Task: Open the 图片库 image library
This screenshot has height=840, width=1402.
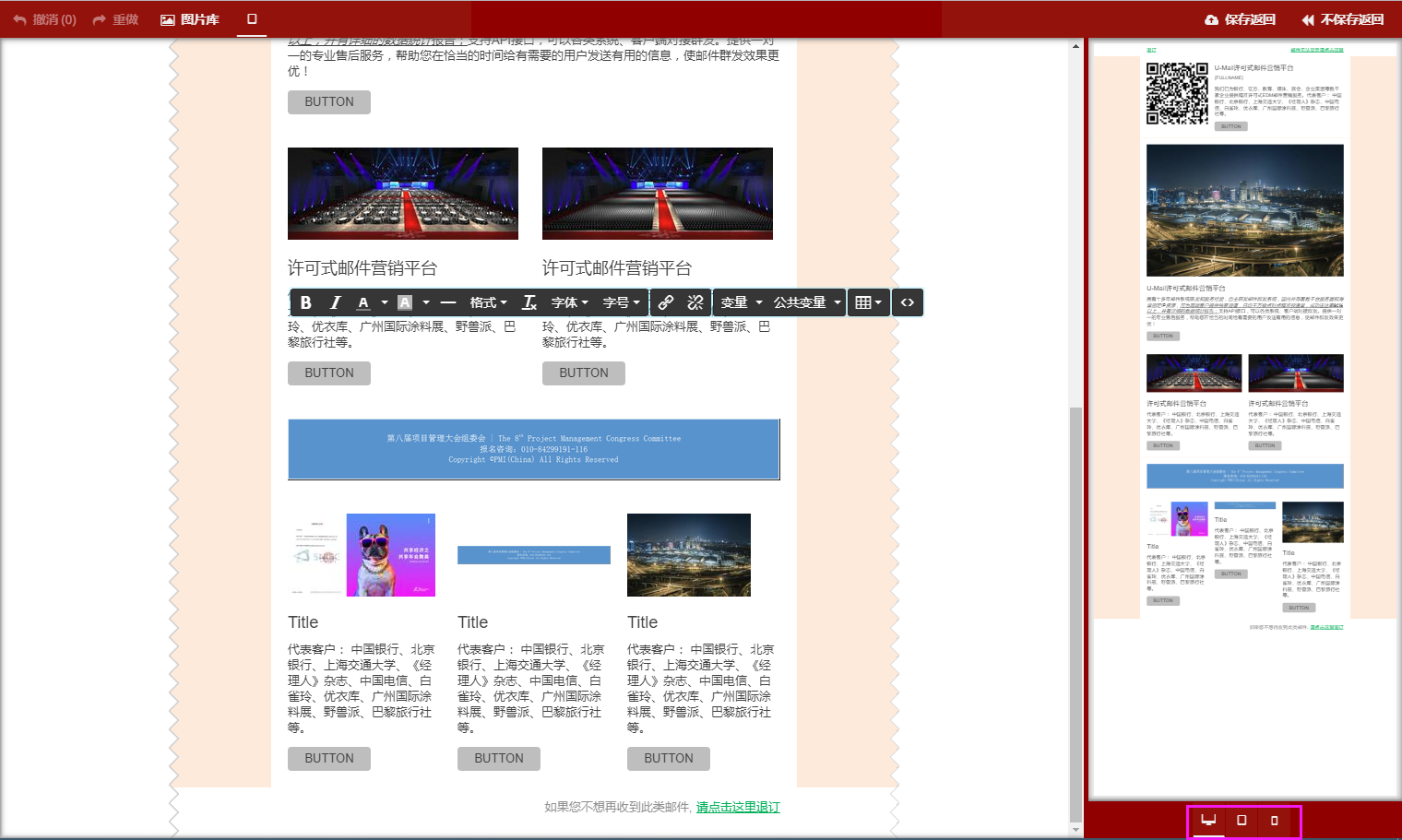Action: click(x=190, y=19)
